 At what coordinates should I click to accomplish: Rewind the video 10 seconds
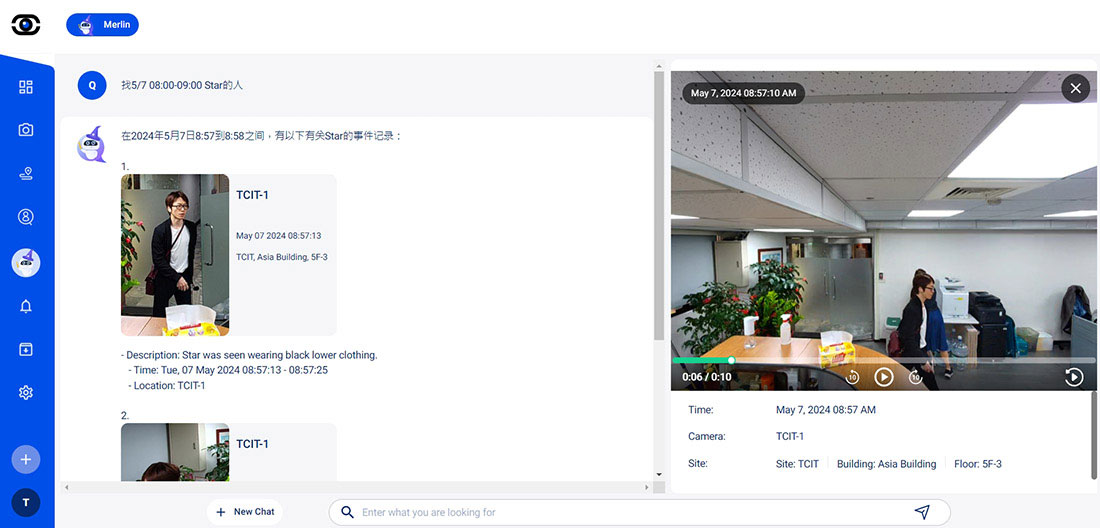[x=852, y=377]
